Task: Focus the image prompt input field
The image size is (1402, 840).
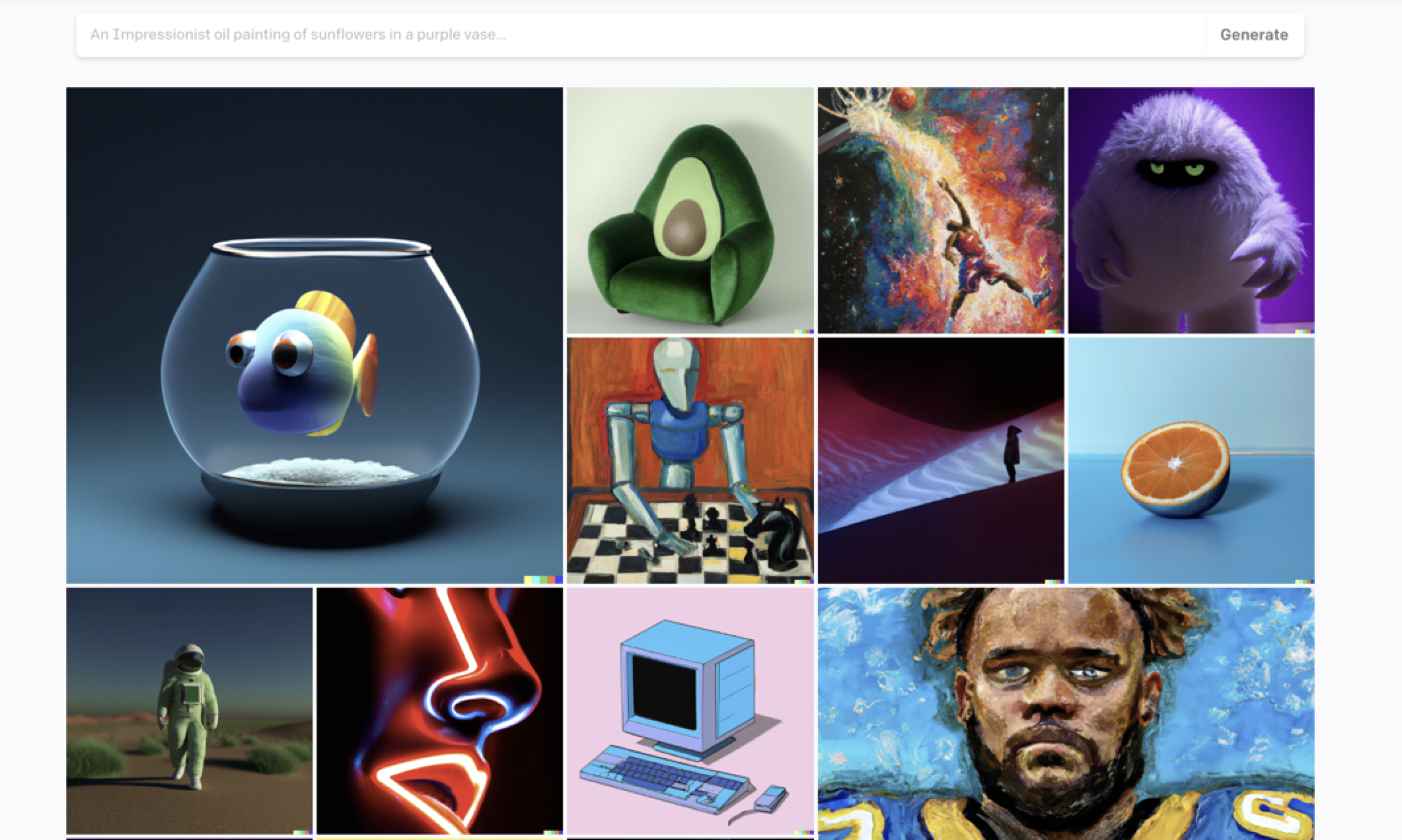Action: [641, 34]
